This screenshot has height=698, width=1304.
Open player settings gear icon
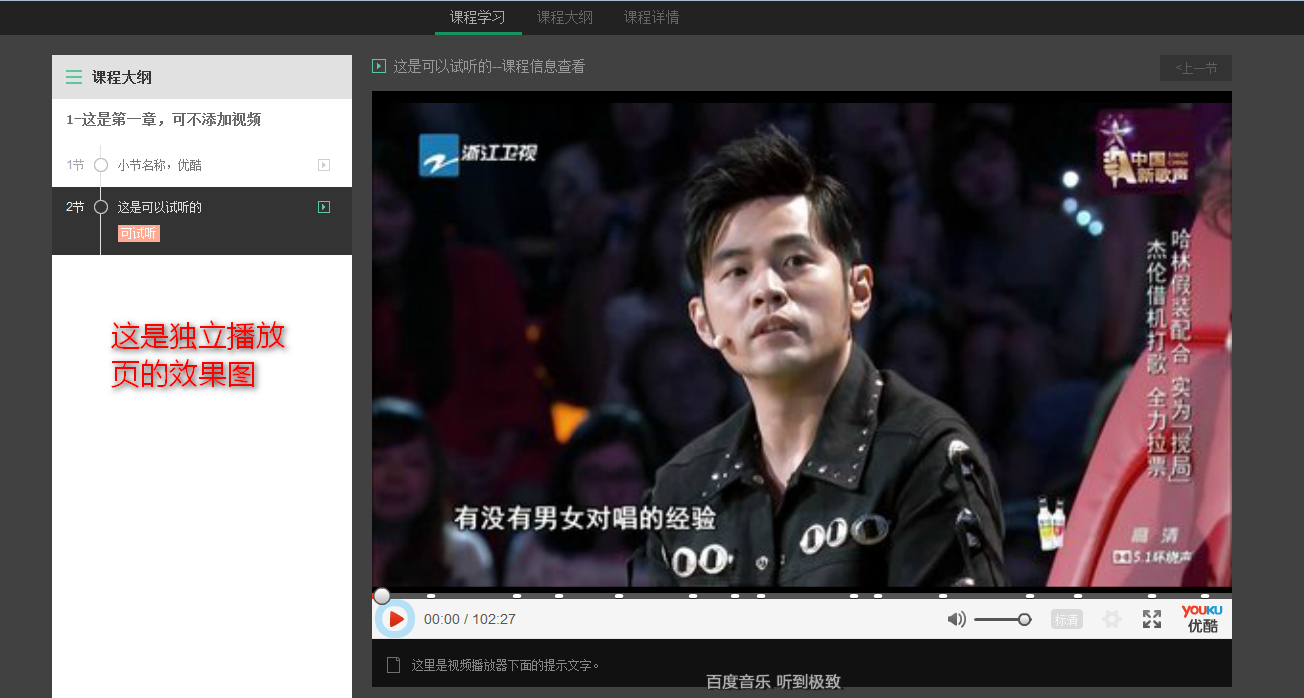(1112, 620)
